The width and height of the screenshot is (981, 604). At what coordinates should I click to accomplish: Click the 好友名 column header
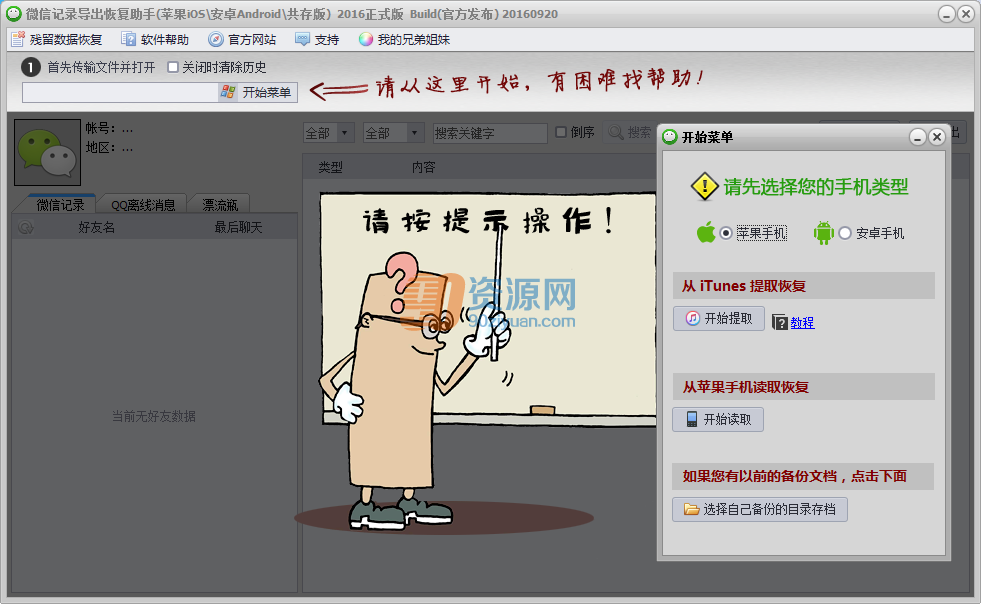(x=96, y=227)
